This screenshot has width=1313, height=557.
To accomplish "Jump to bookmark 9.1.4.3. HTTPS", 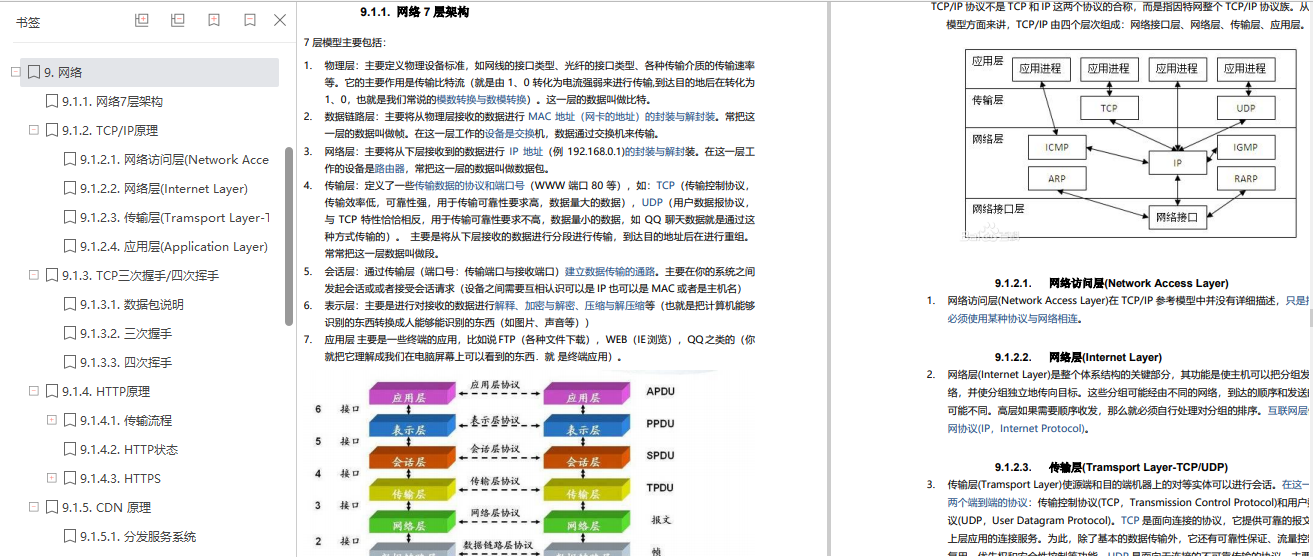I will coord(120,478).
